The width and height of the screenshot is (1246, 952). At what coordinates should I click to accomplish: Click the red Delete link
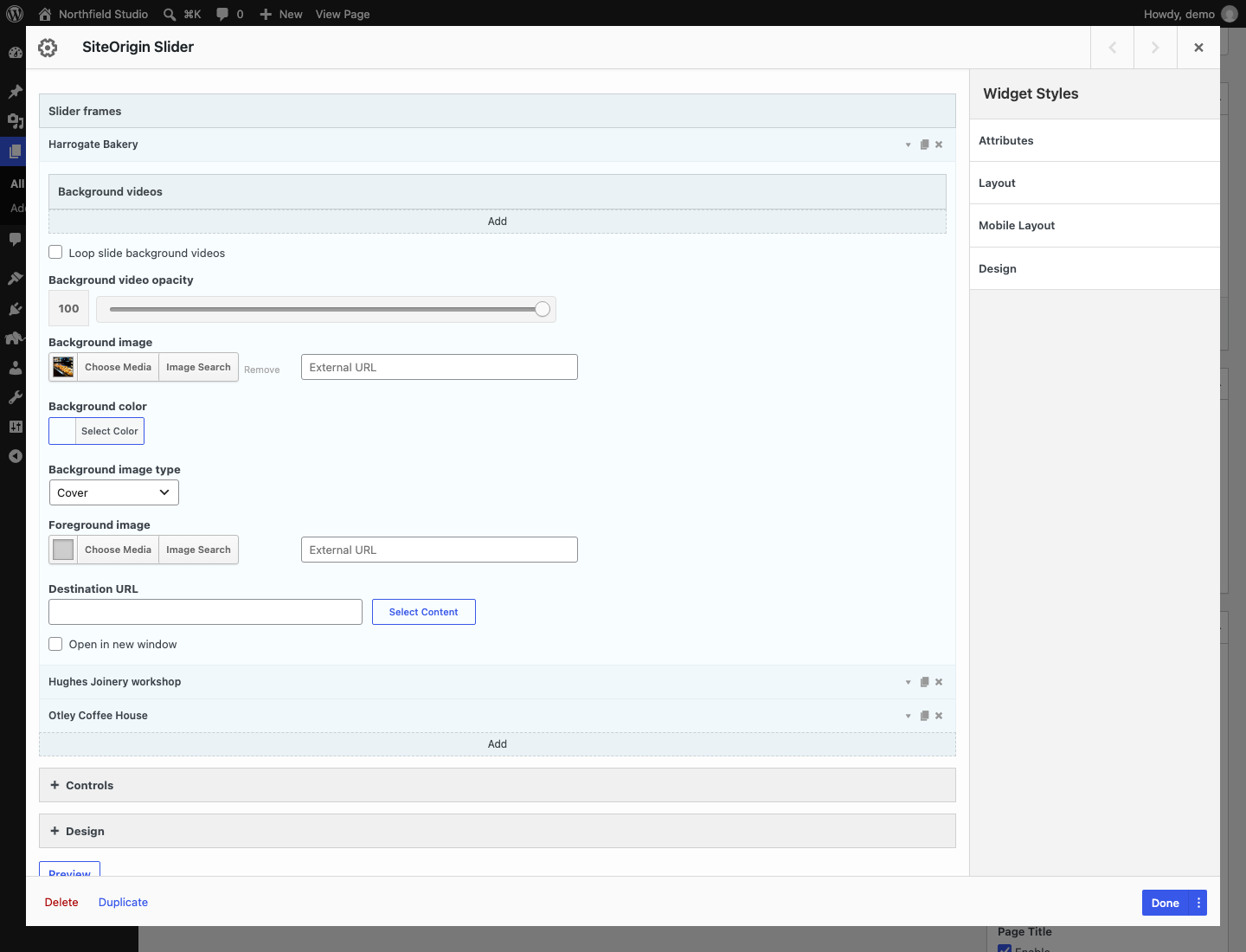coord(61,902)
